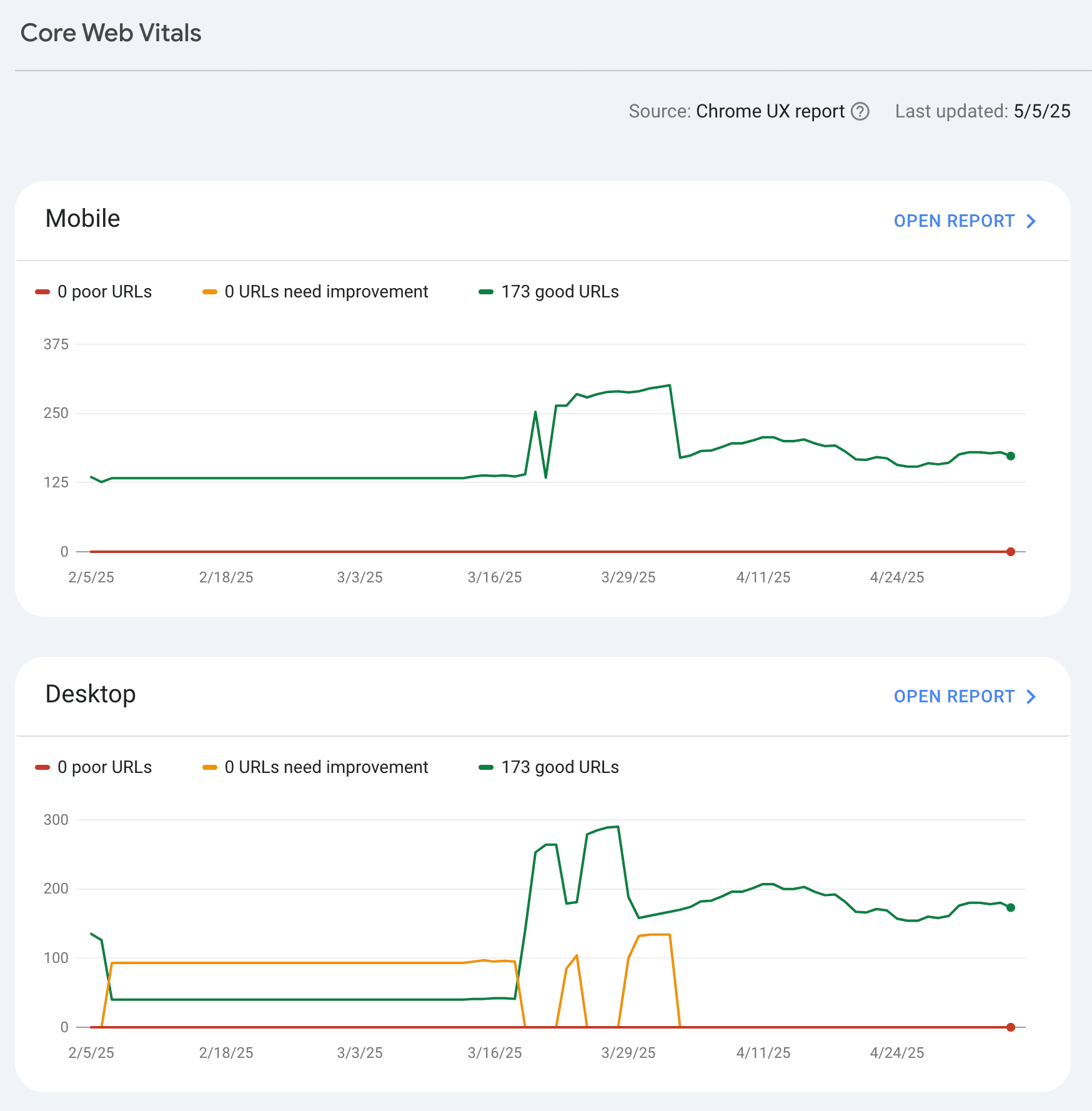1092x1111 pixels.
Task: Open the Desktop report link text
Action: (x=953, y=697)
